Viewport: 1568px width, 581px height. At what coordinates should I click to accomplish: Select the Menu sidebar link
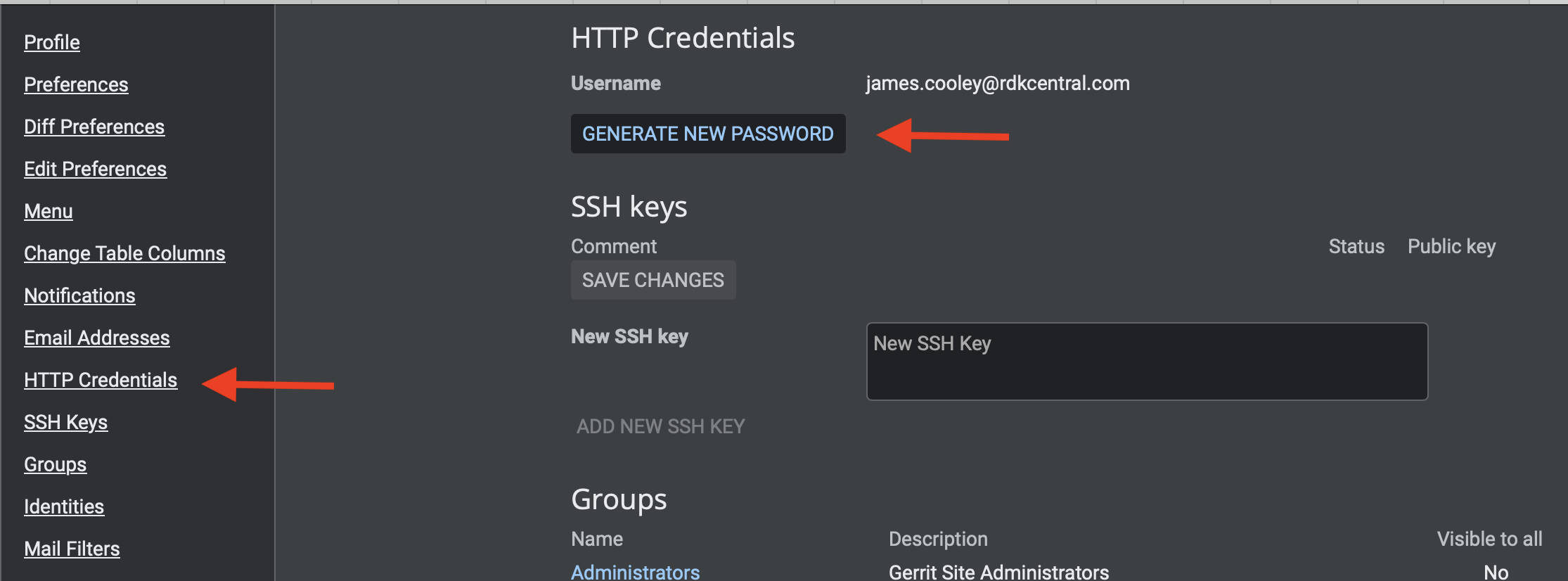49,211
